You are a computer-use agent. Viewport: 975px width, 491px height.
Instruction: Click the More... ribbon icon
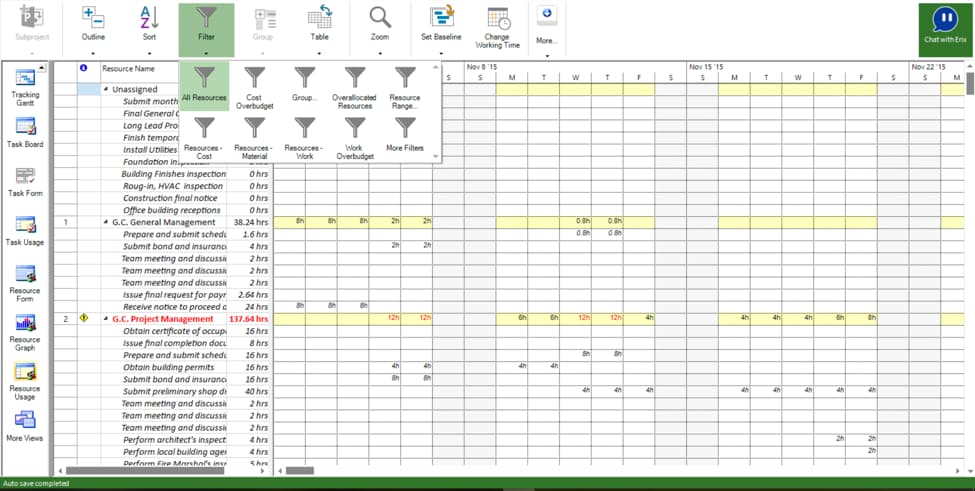547,16
